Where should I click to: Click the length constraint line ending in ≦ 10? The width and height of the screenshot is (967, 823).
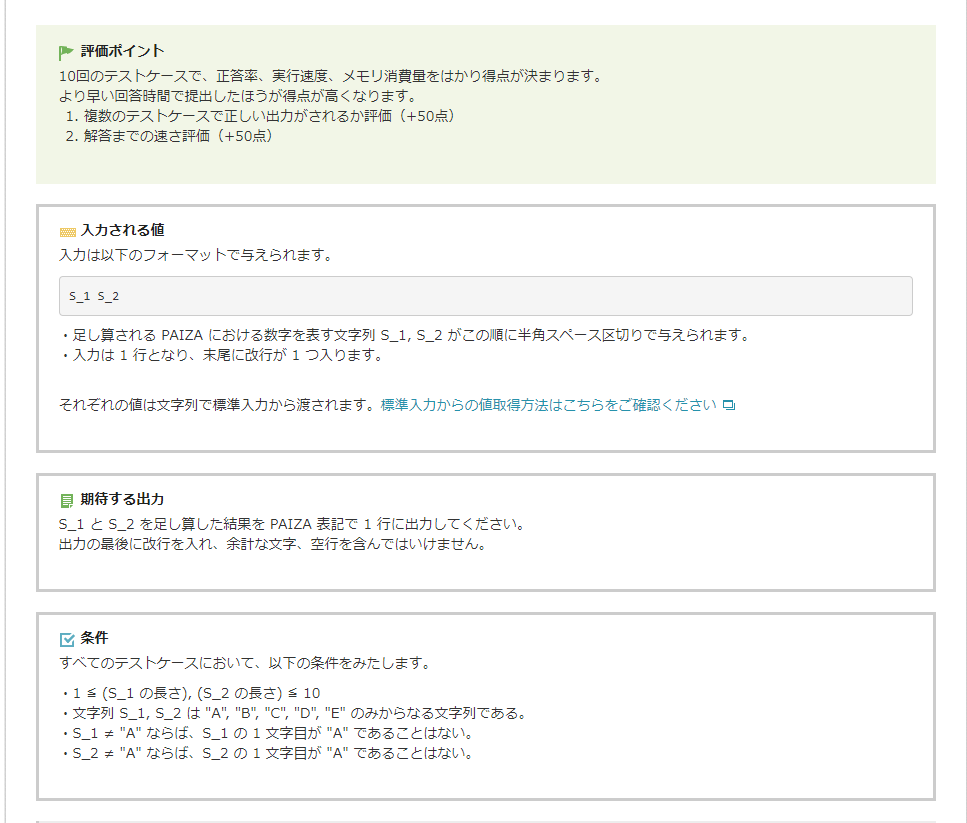pyautogui.click(x=190, y=693)
